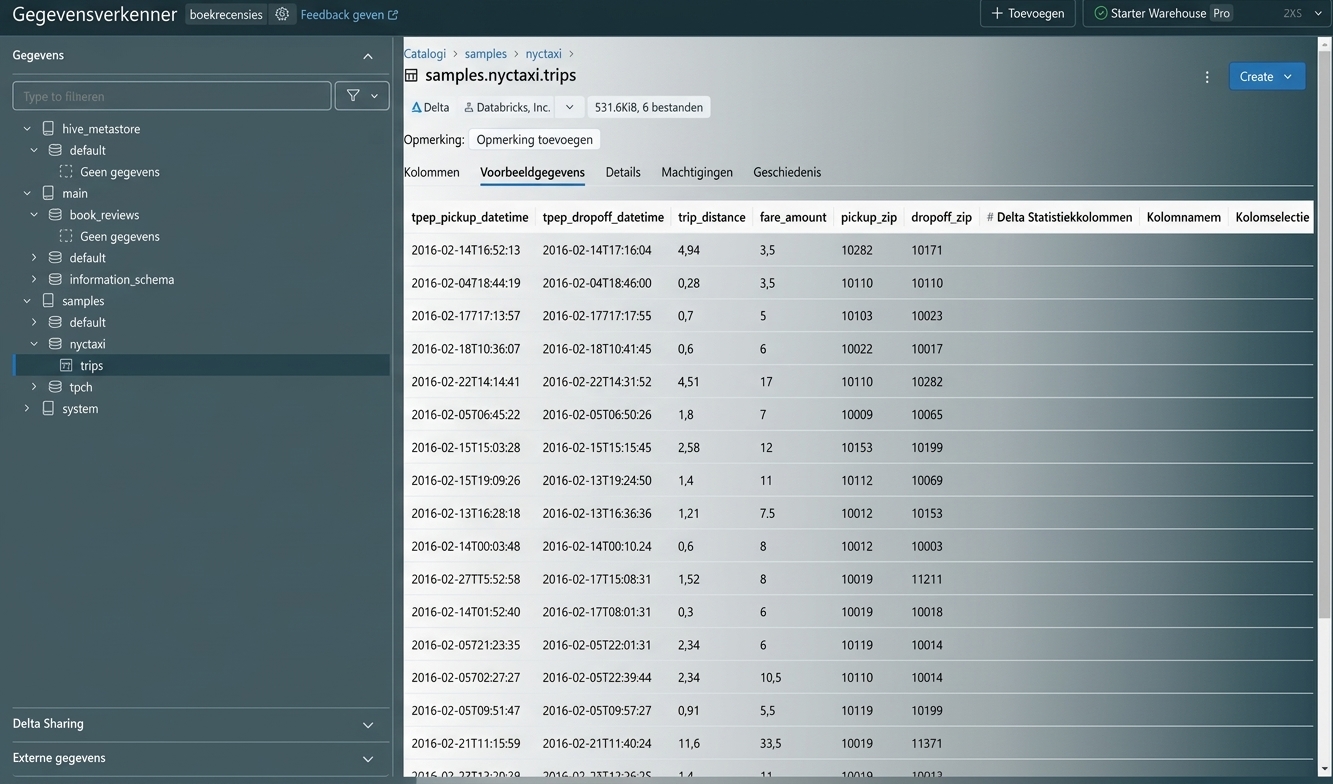The height and width of the screenshot is (784, 1333).
Task: Click the 531.6KiB, 6 bestanden badge
Action: click(649, 107)
